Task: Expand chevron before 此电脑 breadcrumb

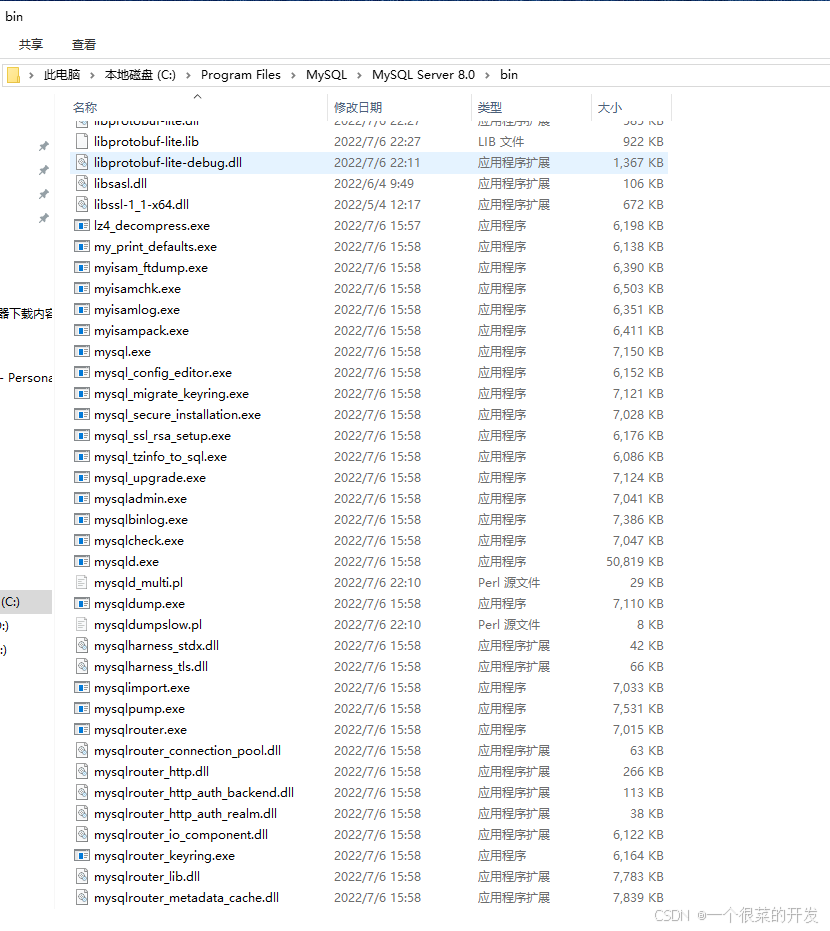Action: tap(31, 75)
